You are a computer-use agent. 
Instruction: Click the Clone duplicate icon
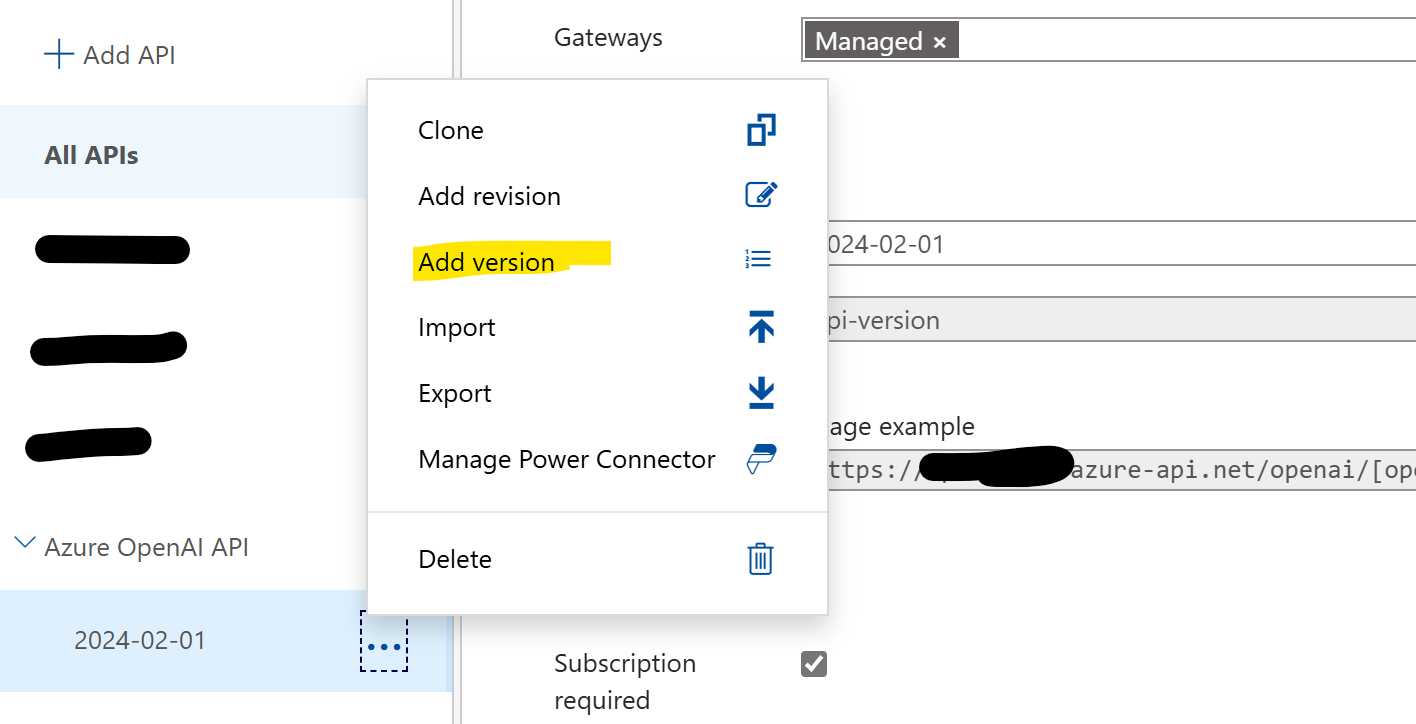tap(761, 130)
